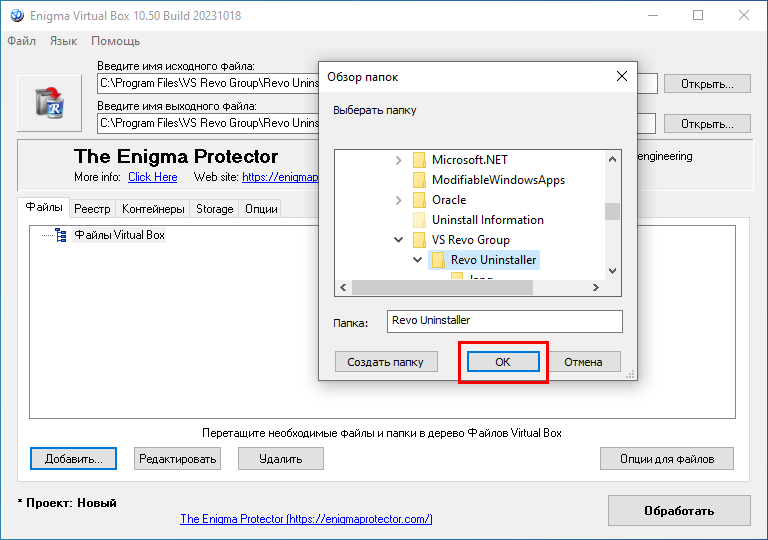The image size is (768, 540).
Task: Click Открыть... for the output file
Action: click(707, 124)
